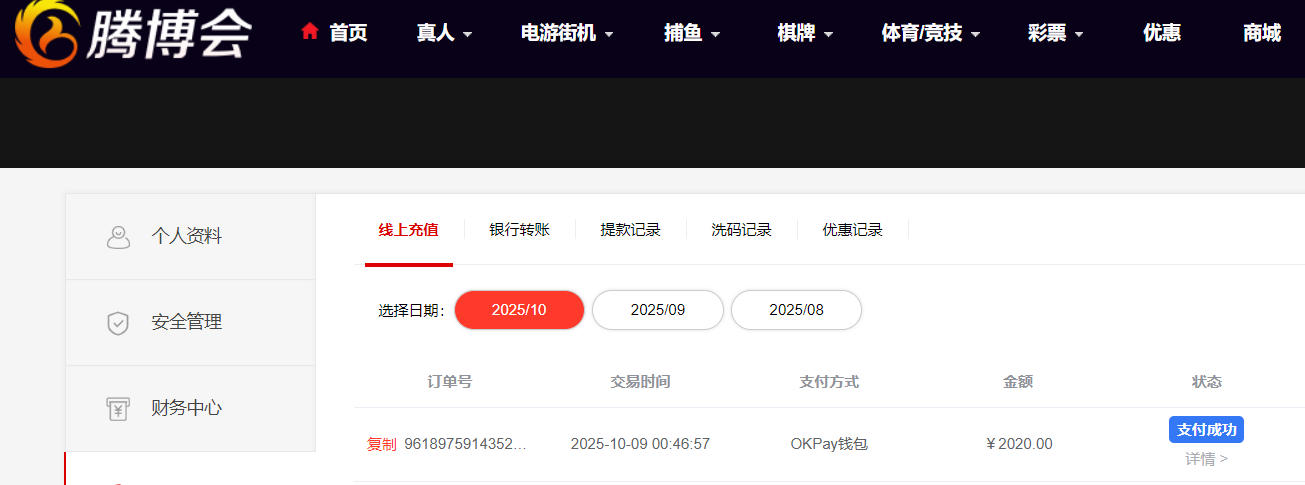Expand the 捕鱼 navigation dropdown
Viewport: 1305px width, 485px height.
(x=692, y=33)
